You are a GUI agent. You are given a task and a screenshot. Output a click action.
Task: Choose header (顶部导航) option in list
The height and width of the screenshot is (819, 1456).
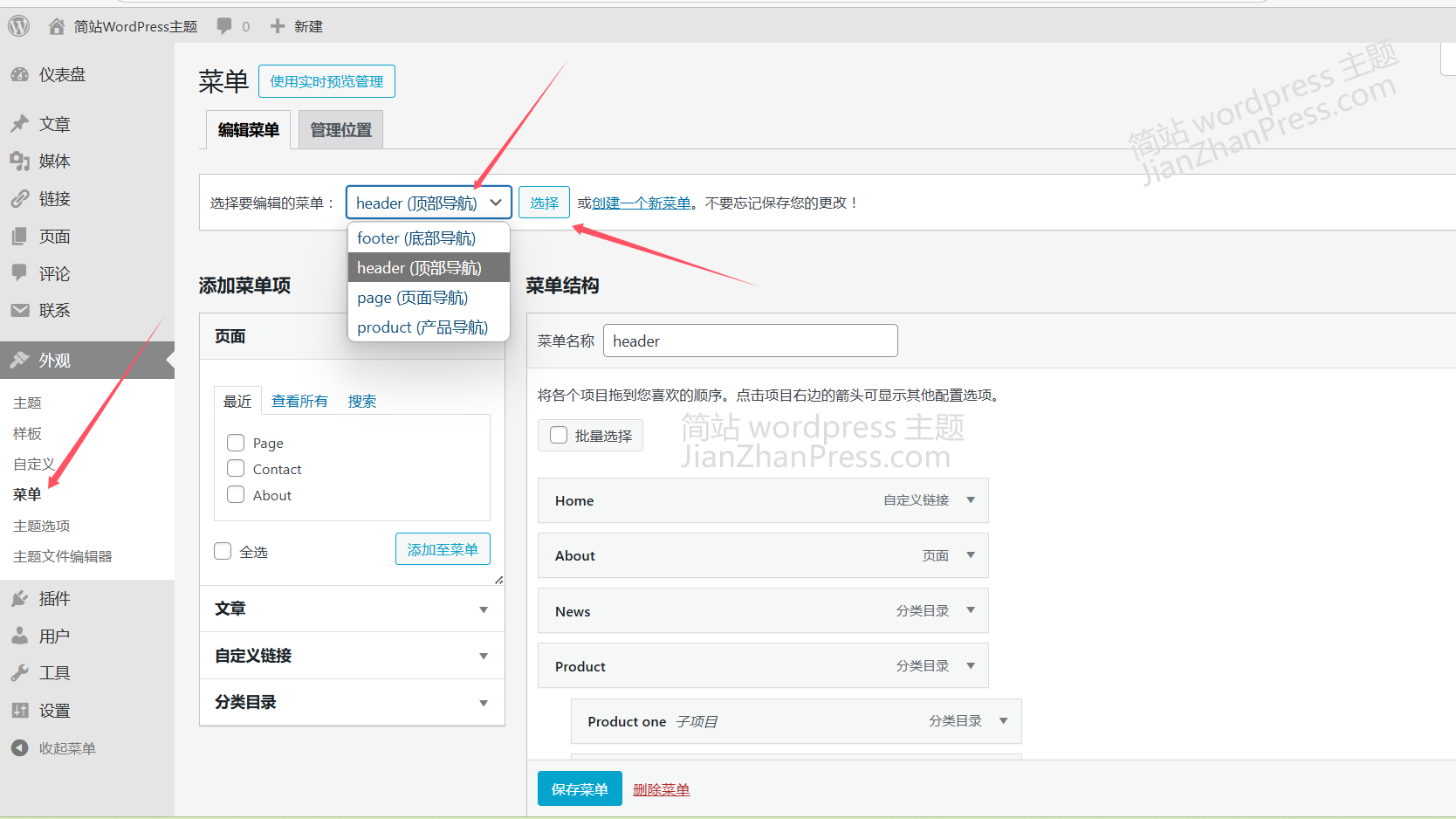click(x=429, y=268)
